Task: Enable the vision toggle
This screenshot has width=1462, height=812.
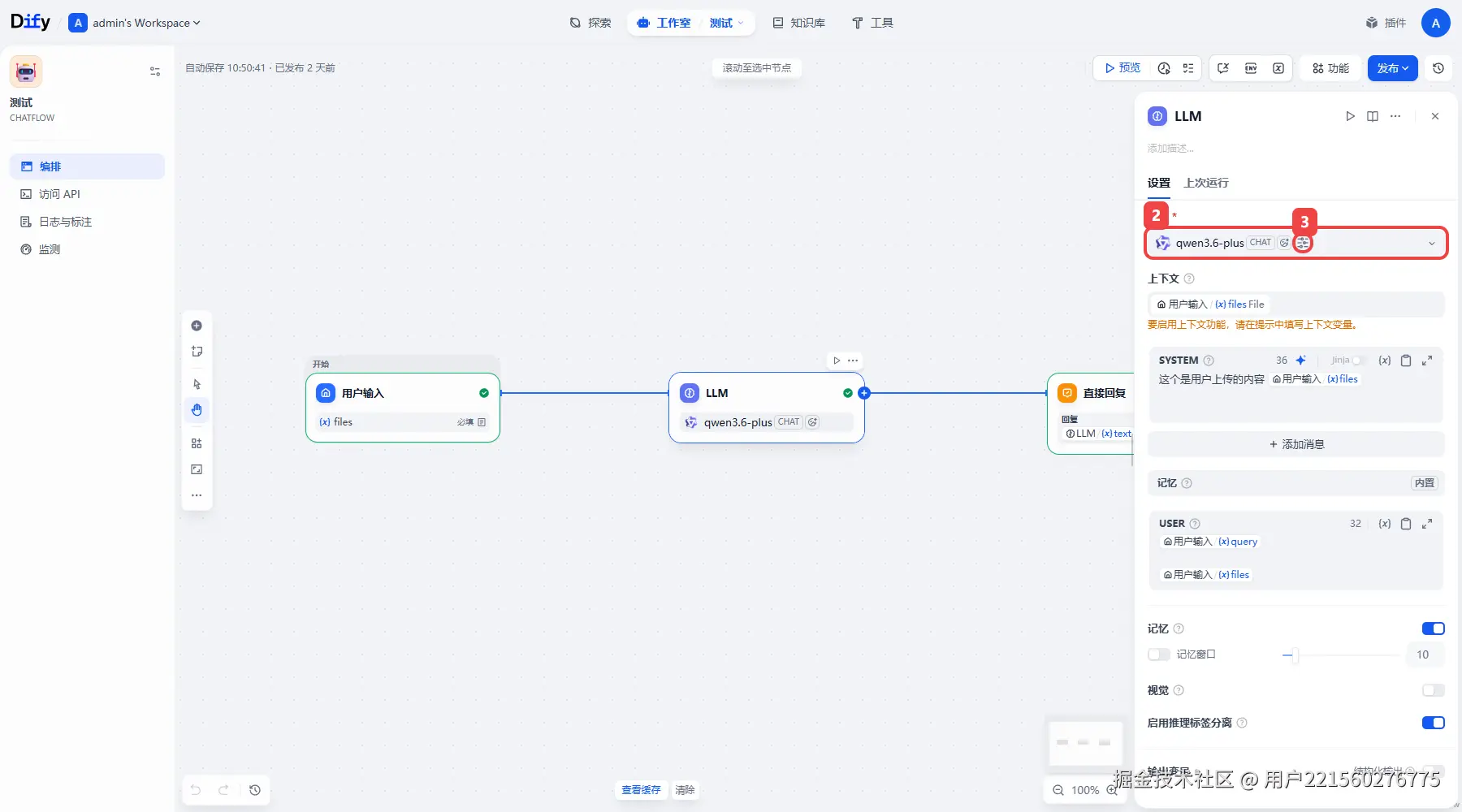Action: click(1434, 690)
